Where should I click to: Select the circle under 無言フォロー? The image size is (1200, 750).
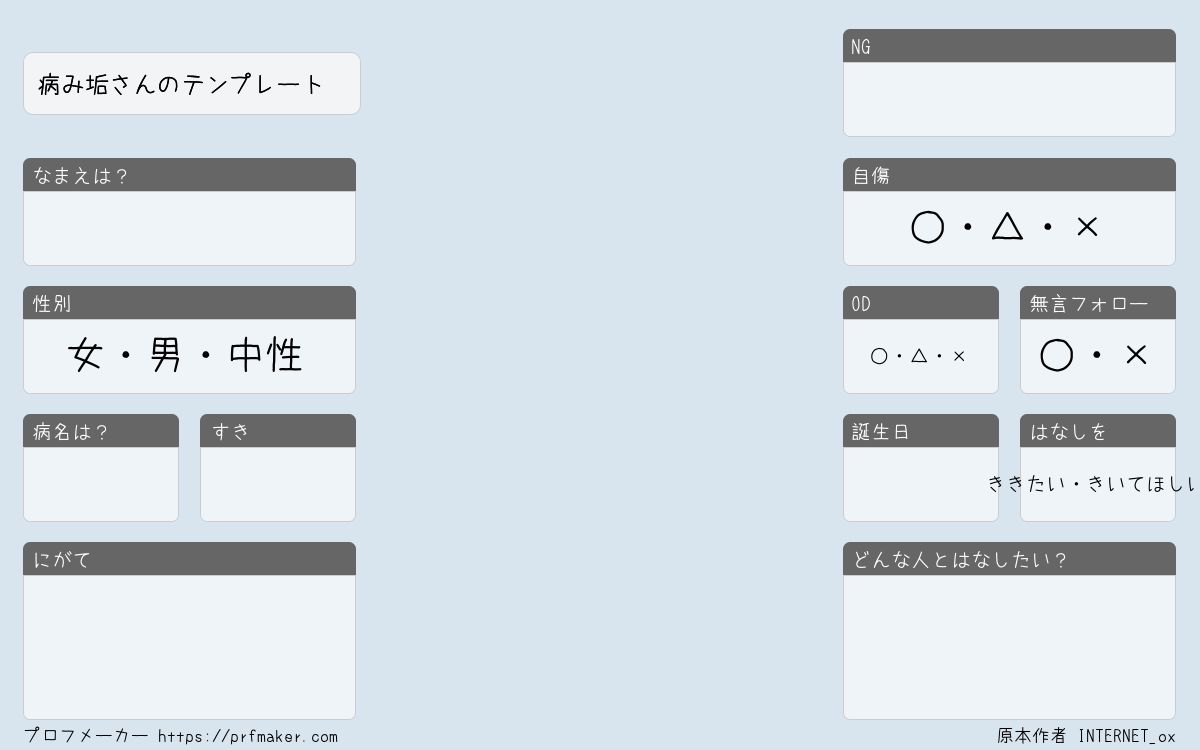point(1056,355)
